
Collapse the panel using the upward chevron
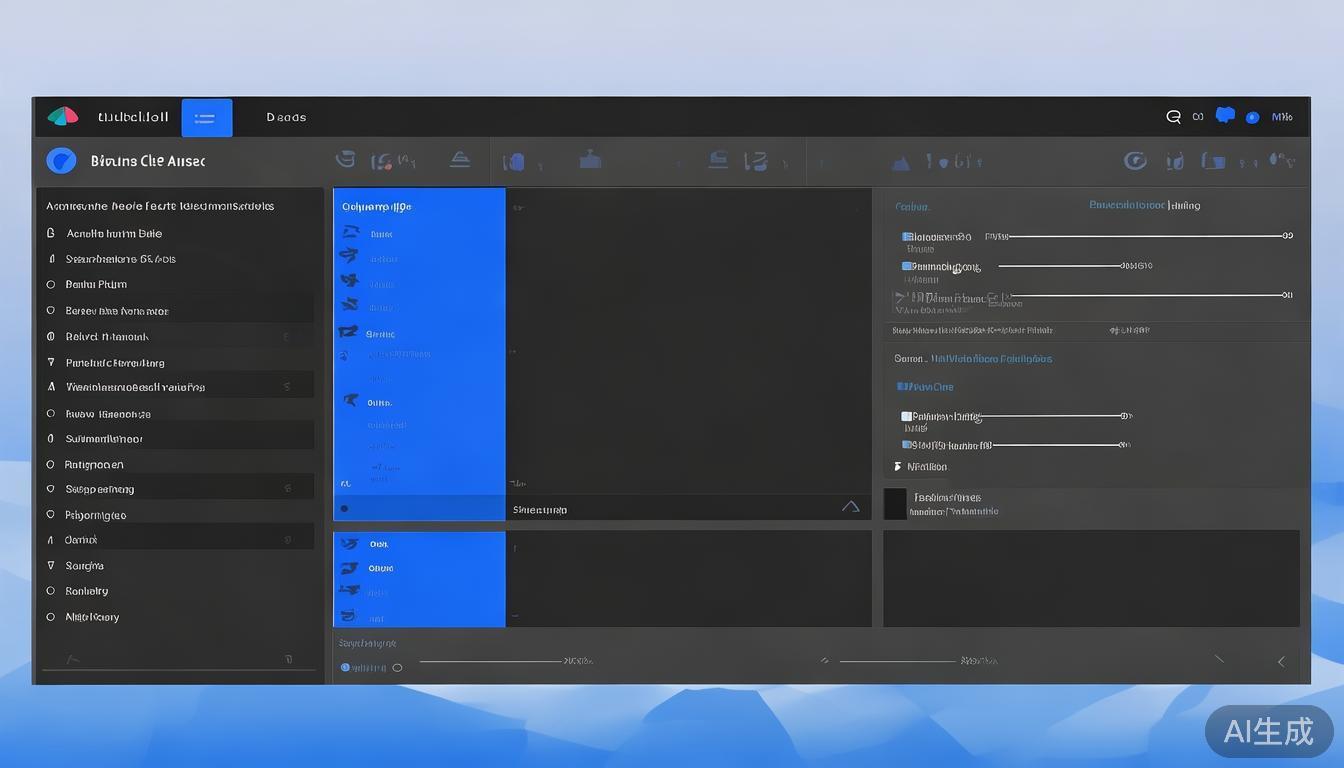click(x=850, y=507)
